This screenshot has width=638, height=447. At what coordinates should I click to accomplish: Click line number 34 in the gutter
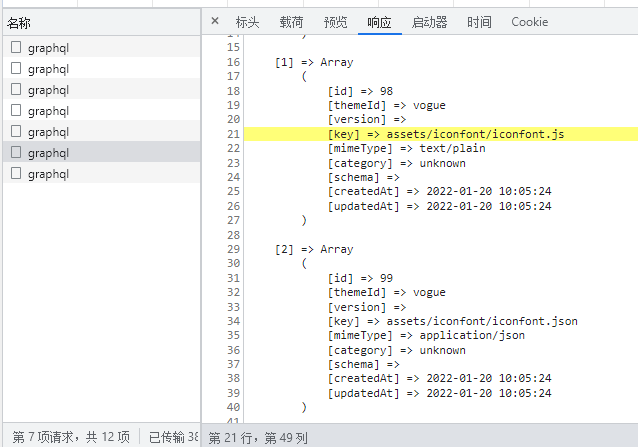233,321
